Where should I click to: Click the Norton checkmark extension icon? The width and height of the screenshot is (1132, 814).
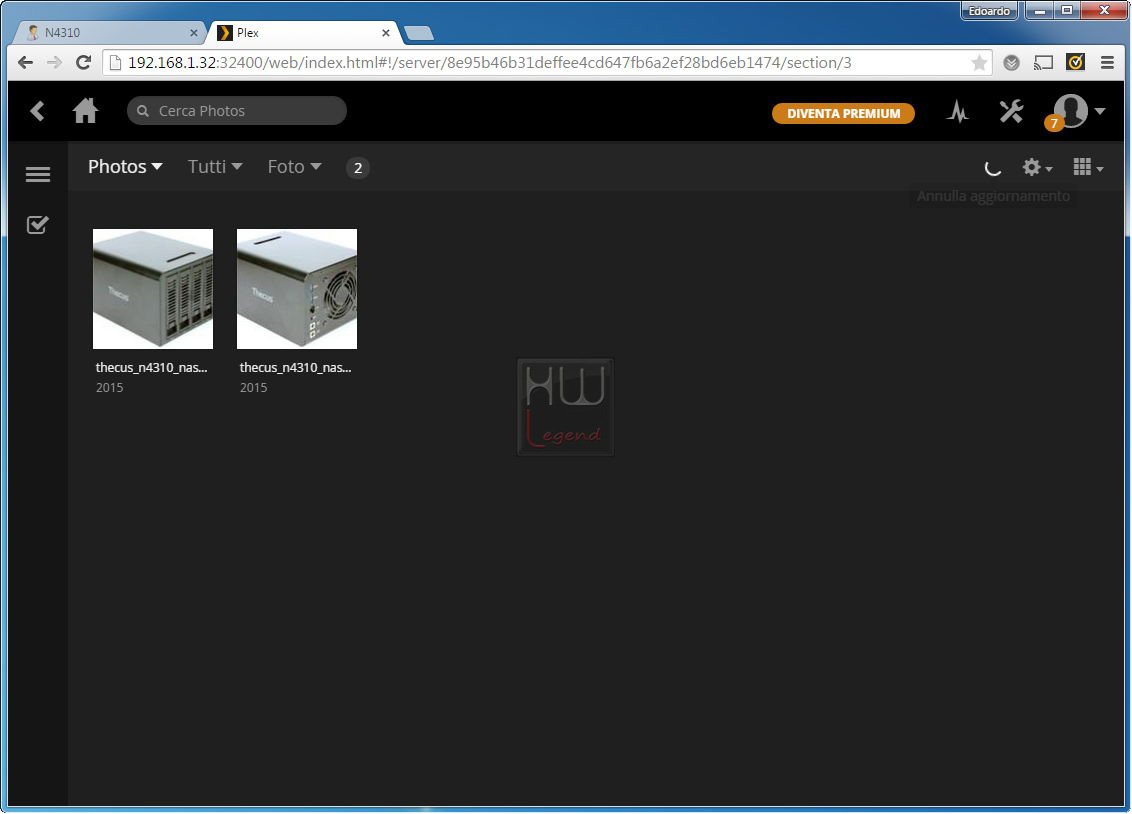pos(1075,63)
